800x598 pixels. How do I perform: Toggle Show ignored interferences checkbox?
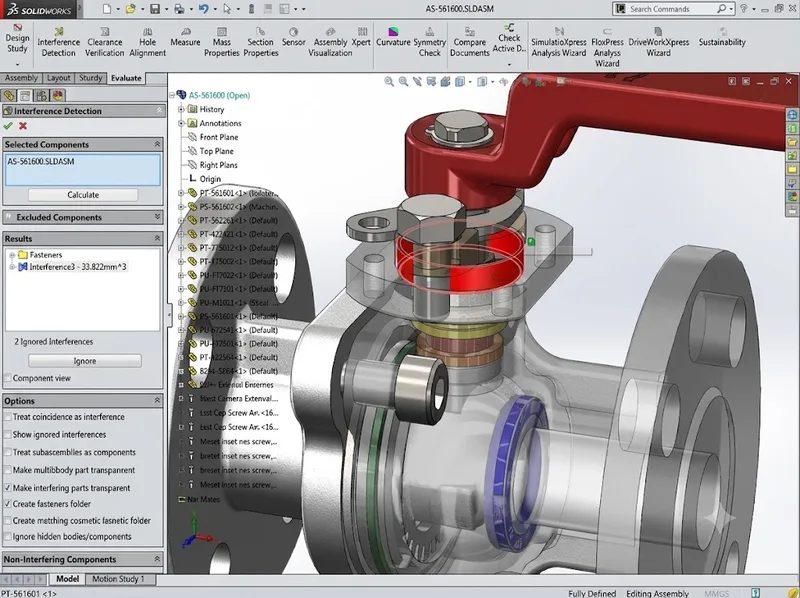(8, 435)
